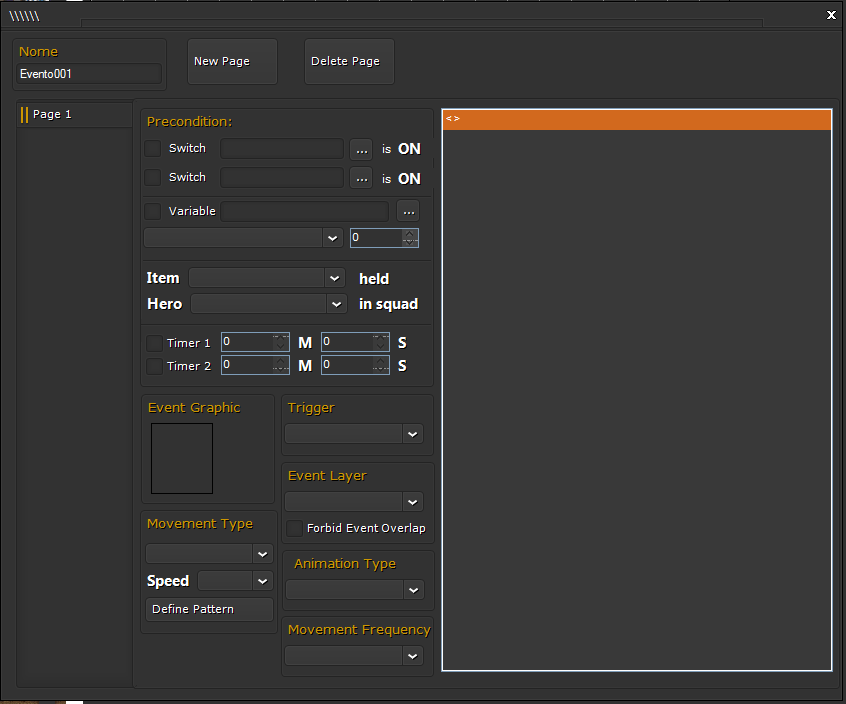Click the Timer 1 minutes field
Screen dimensions: 846x704
click(255, 343)
